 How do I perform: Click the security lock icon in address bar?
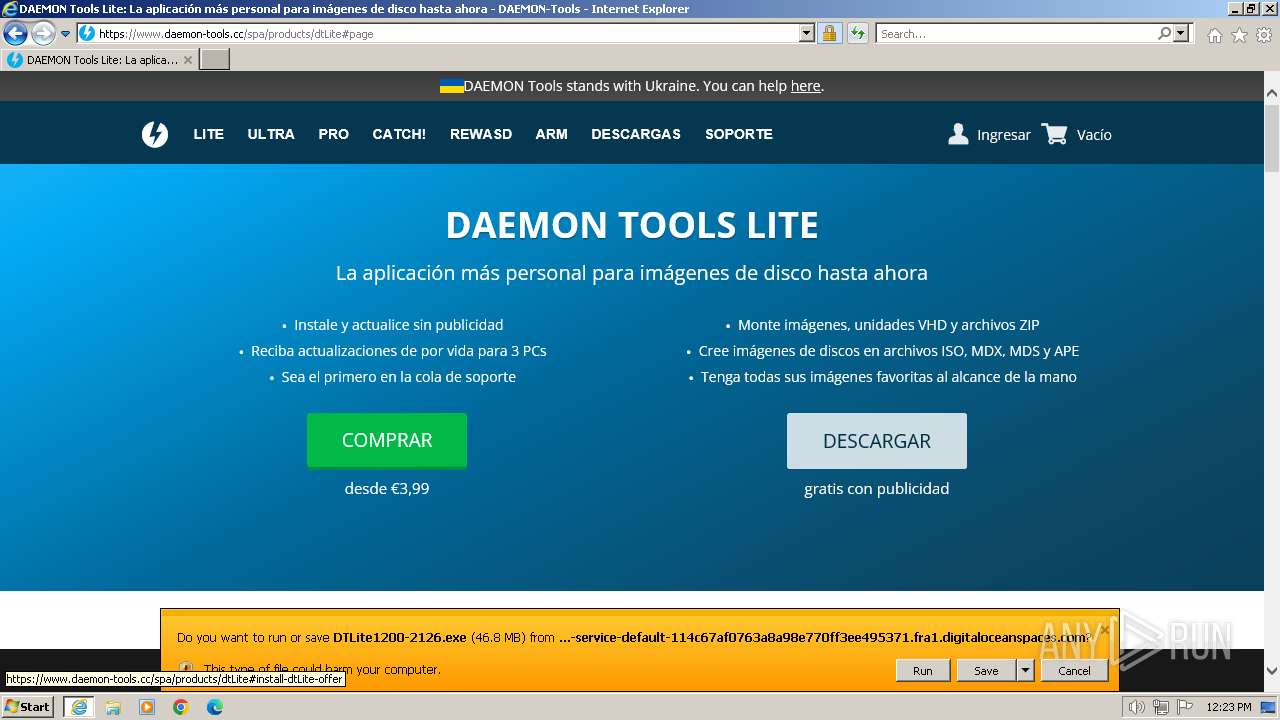point(829,33)
